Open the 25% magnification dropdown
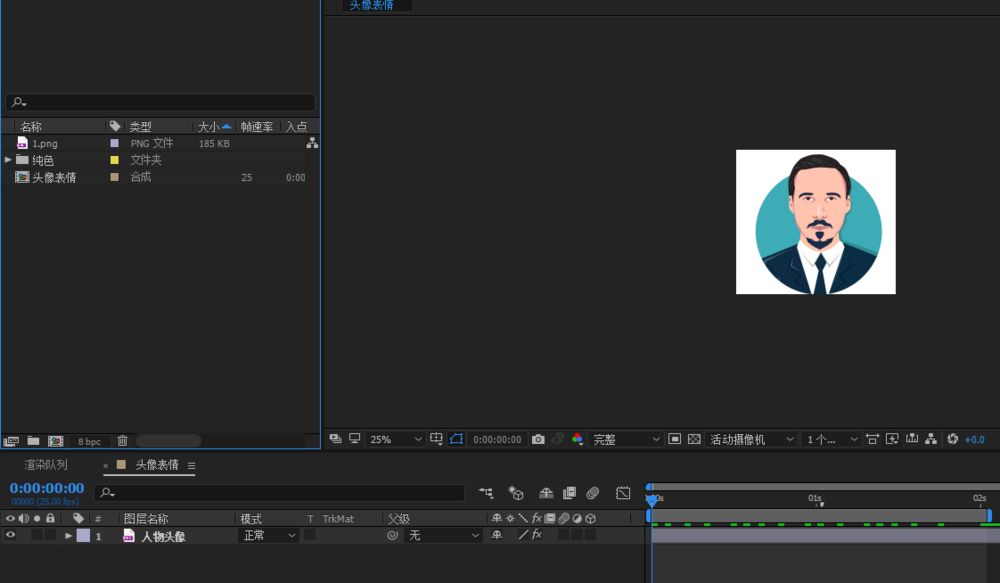This screenshot has height=583, width=1000. 395,439
